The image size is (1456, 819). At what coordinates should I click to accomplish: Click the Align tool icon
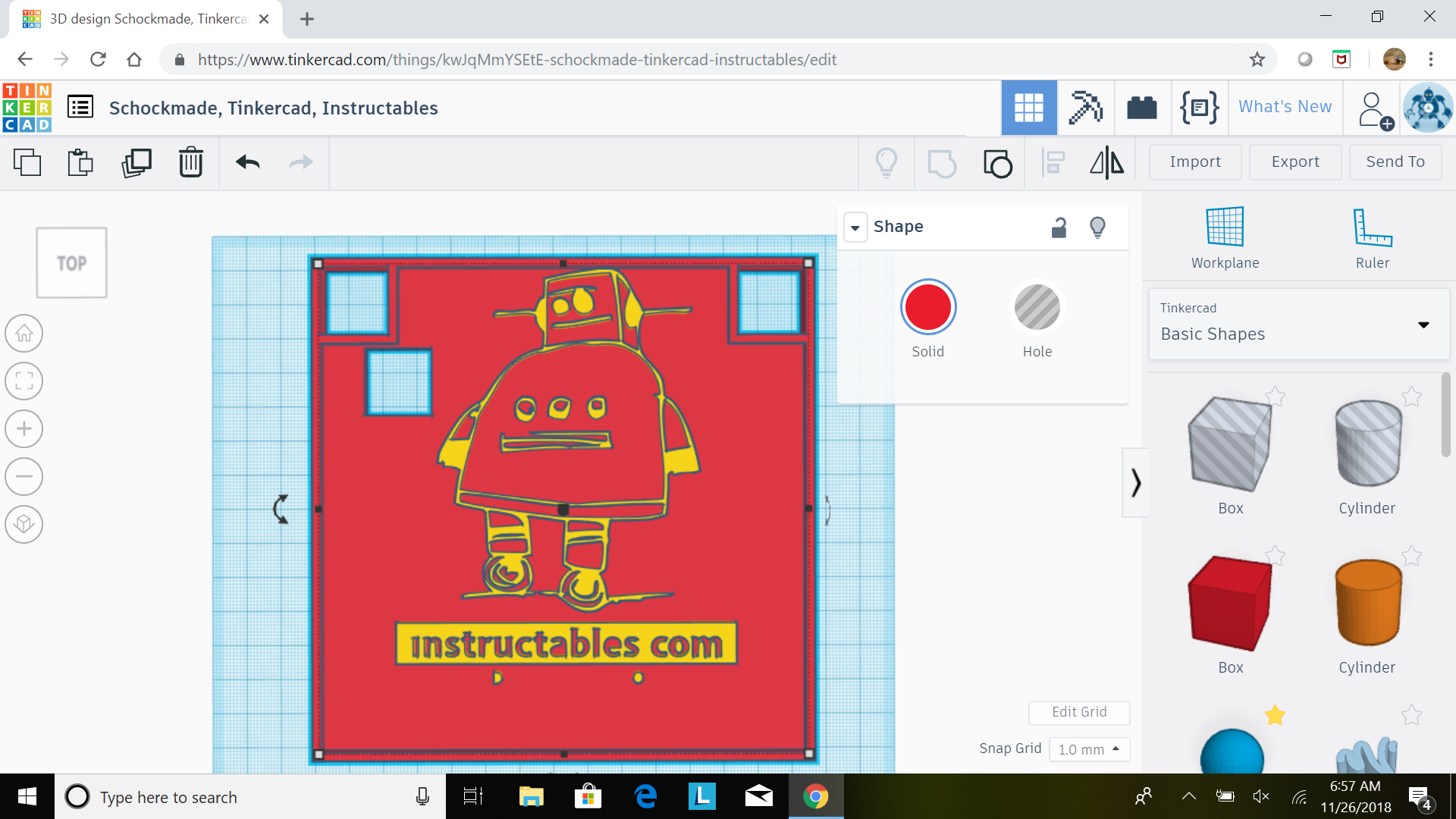1053,162
